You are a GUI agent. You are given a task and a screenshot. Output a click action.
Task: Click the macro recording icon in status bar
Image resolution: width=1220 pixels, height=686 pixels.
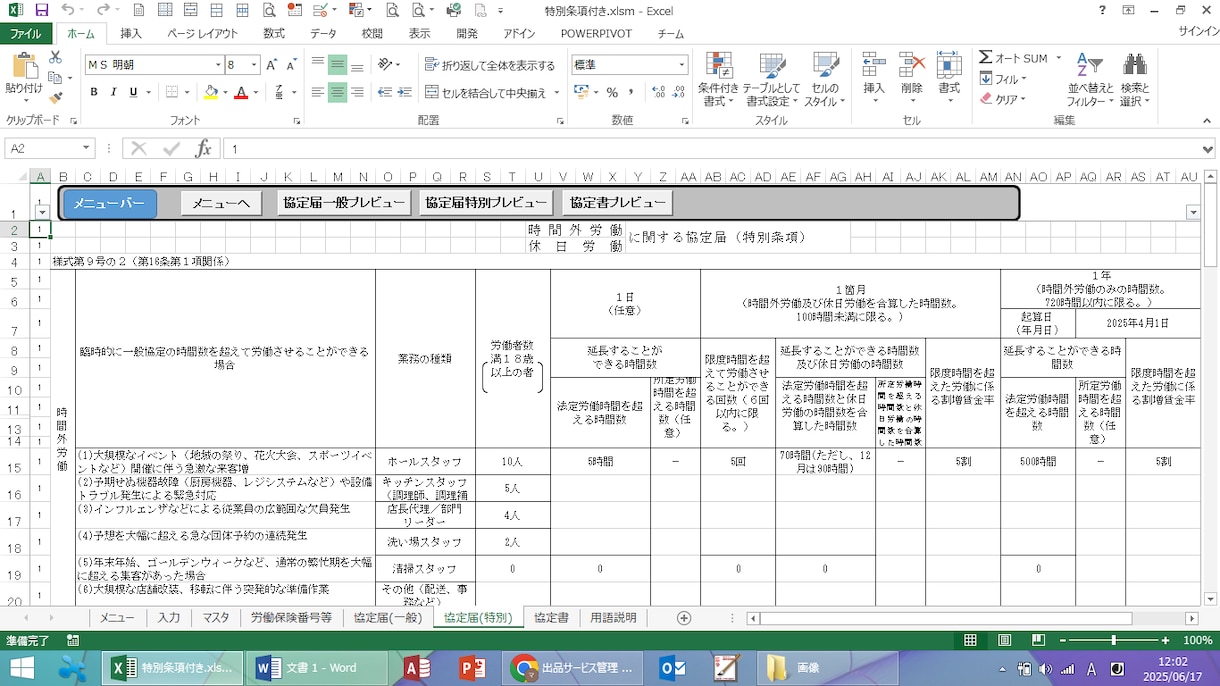click(x=73, y=640)
